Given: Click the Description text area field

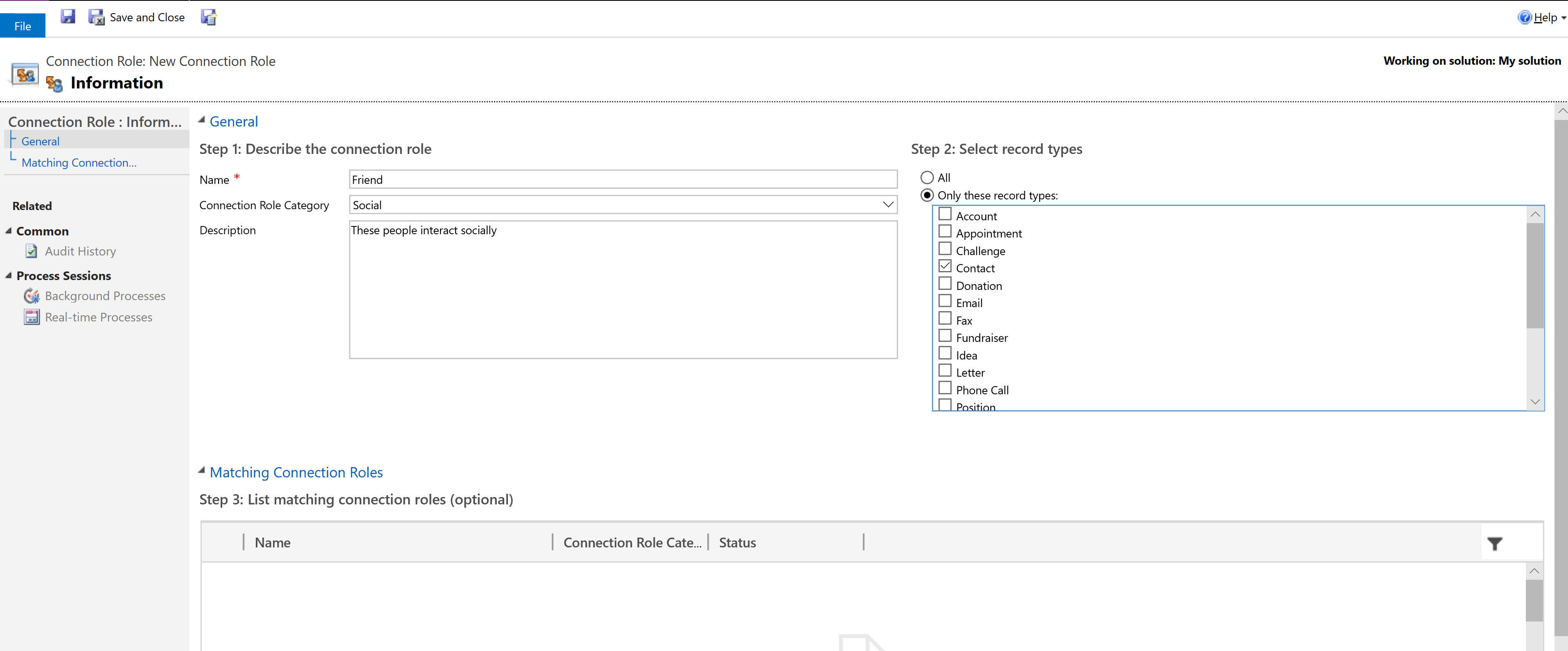Looking at the screenshot, I should coord(622,289).
